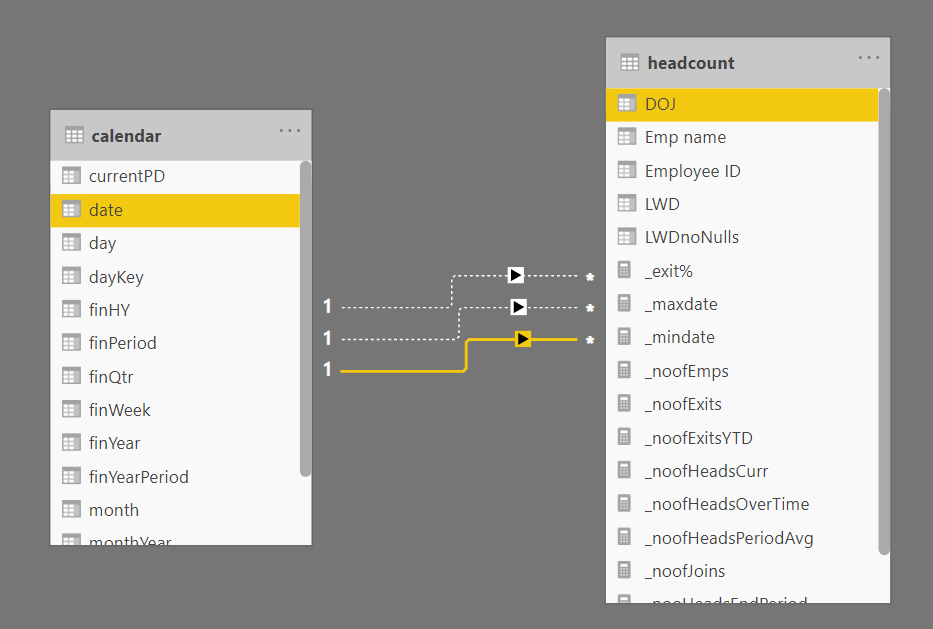
Task: Select the month field in calendar
Action: click(x=175, y=510)
